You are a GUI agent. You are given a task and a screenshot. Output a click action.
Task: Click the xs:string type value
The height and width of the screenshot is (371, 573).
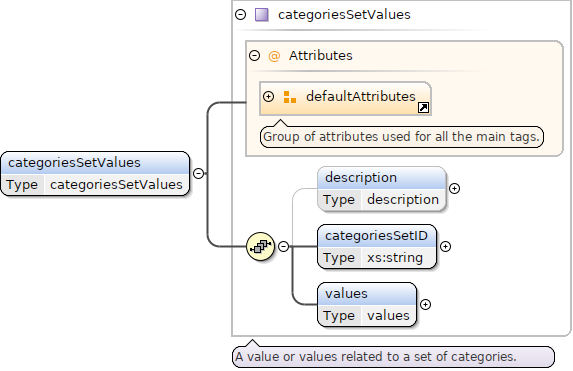(395, 258)
